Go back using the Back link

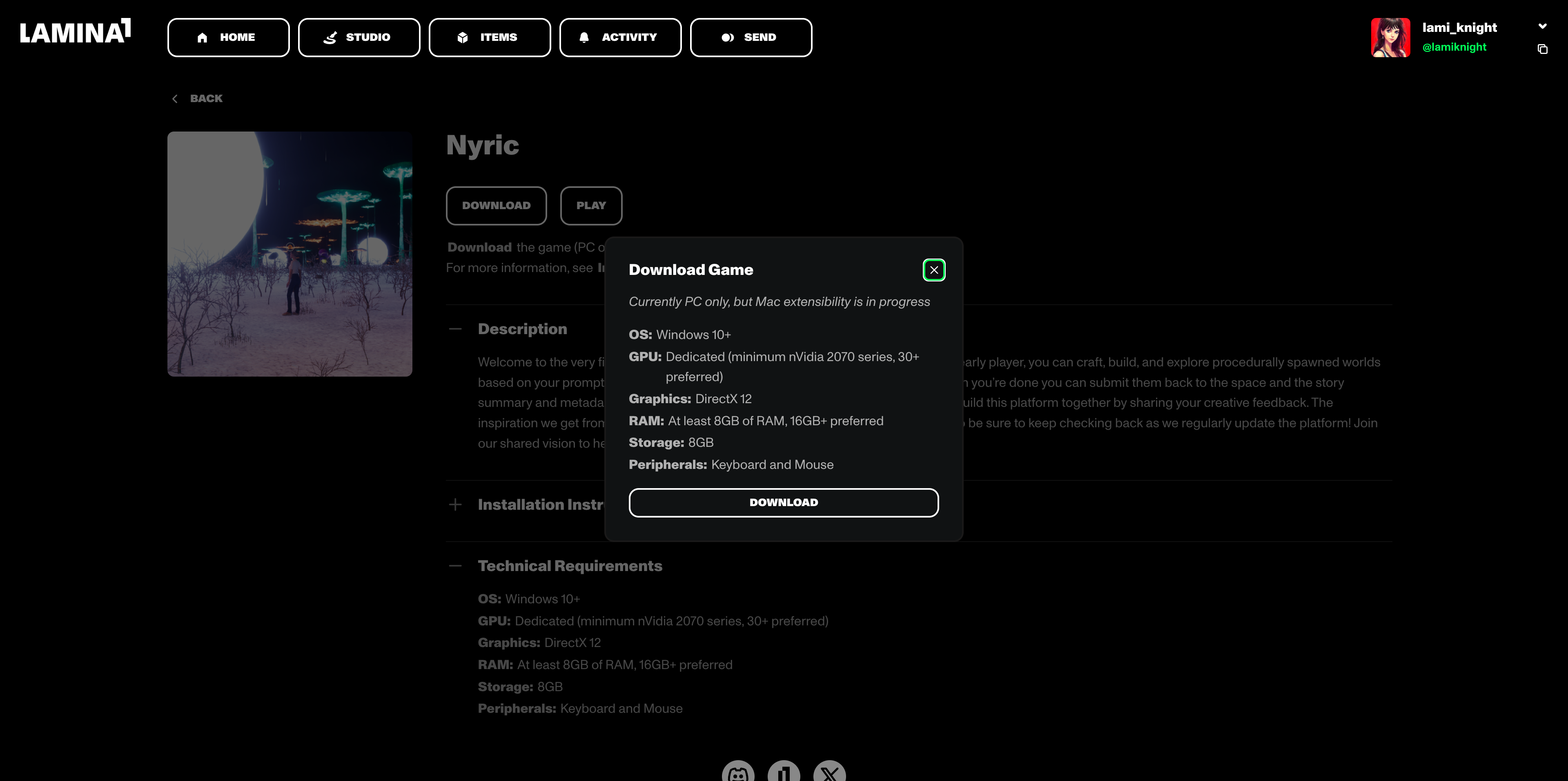point(197,98)
